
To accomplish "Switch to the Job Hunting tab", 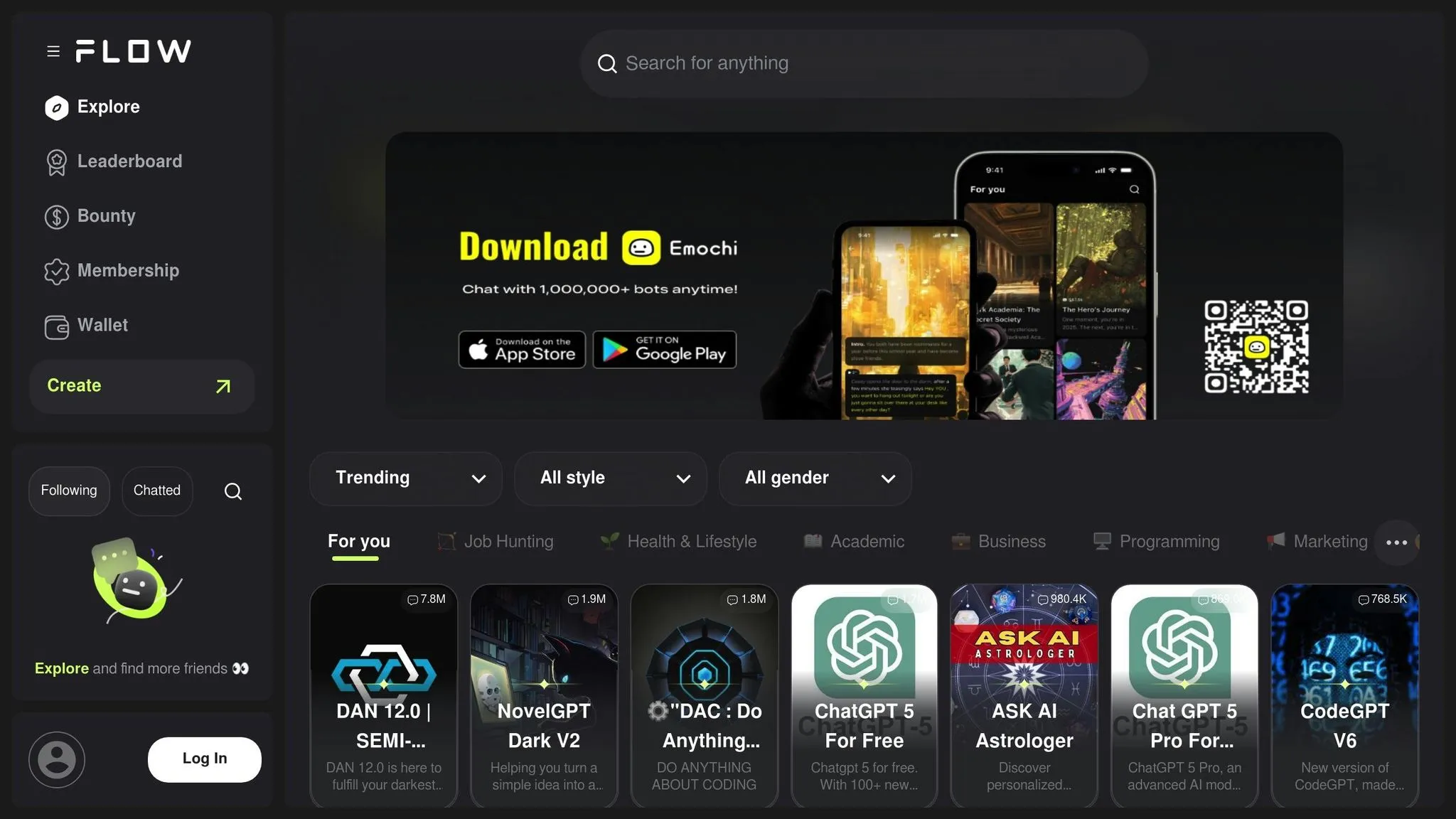I will [x=496, y=542].
